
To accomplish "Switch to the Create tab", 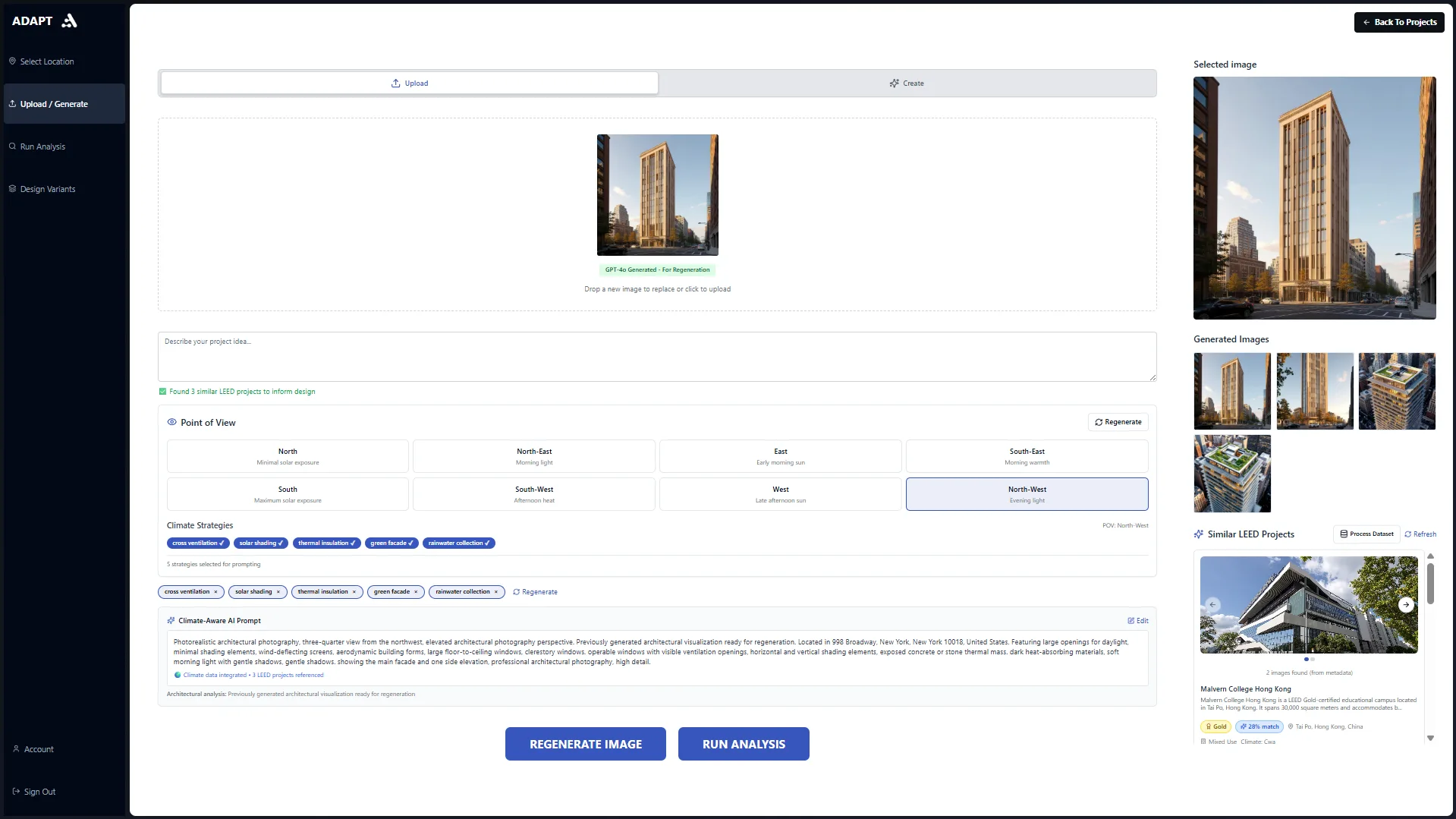I will (907, 83).
